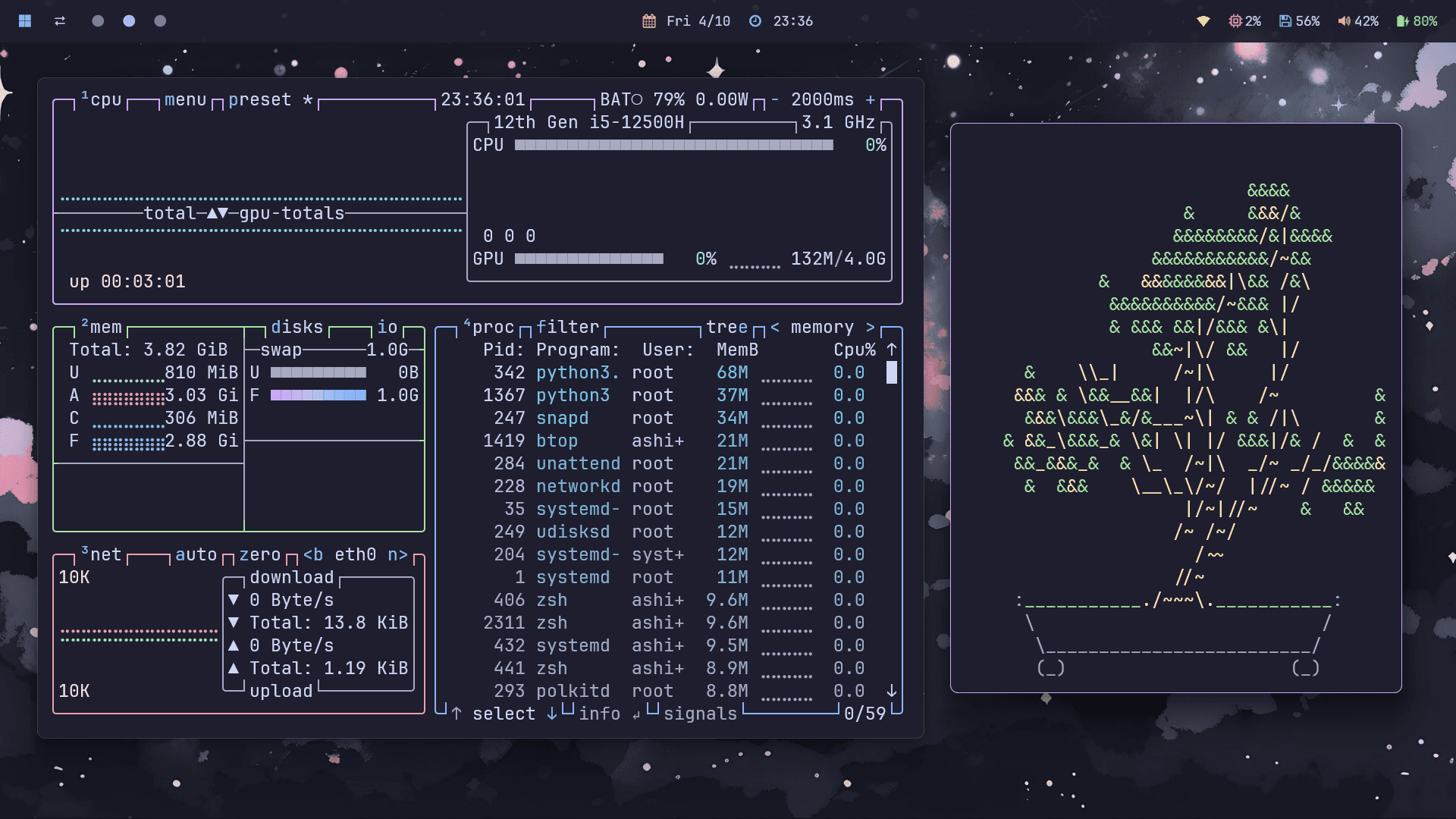1456x819 pixels.
Task: Click right arrow to change memory sorting
Action: 871,327
